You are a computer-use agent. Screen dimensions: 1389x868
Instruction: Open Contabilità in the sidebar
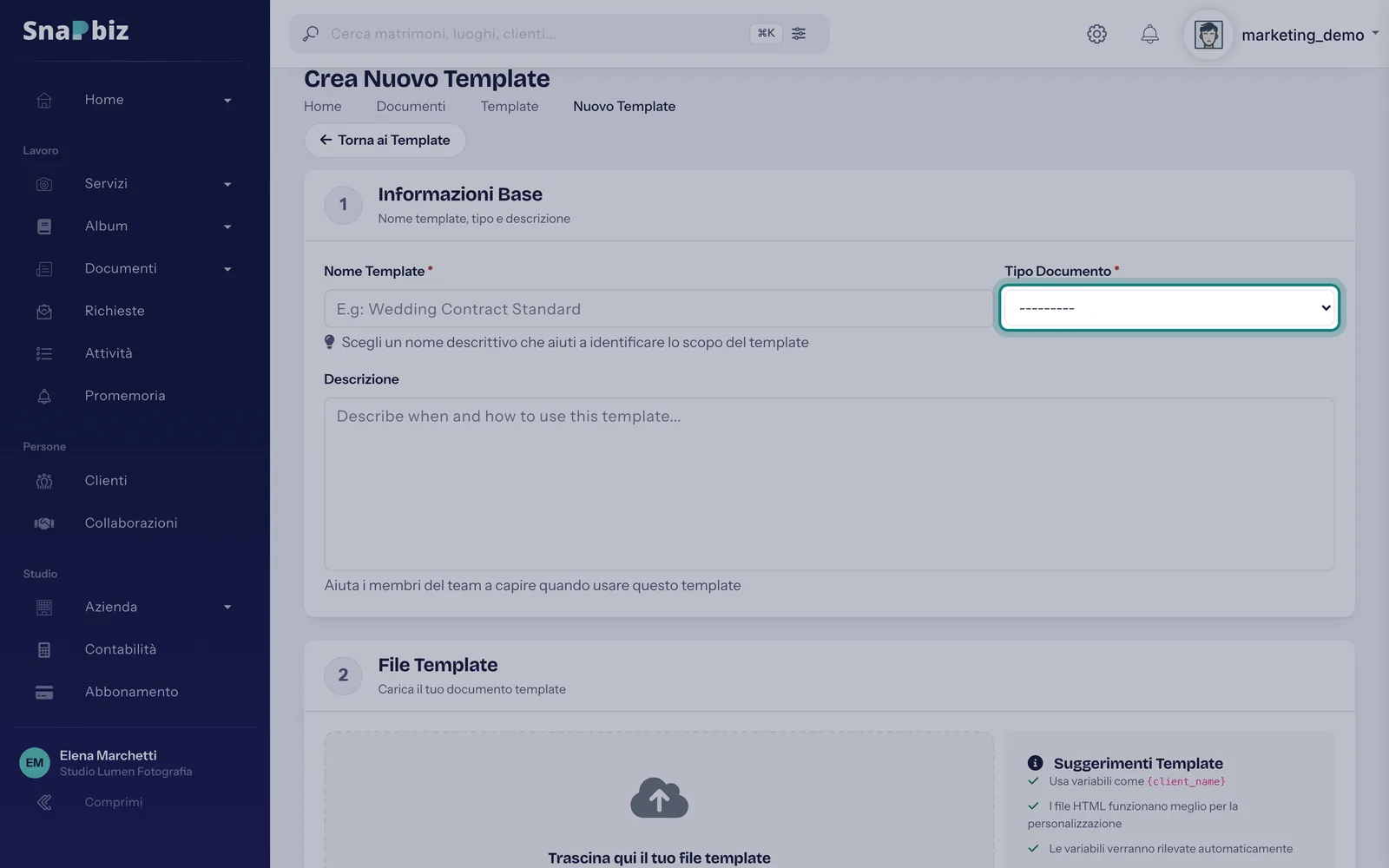[121, 649]
